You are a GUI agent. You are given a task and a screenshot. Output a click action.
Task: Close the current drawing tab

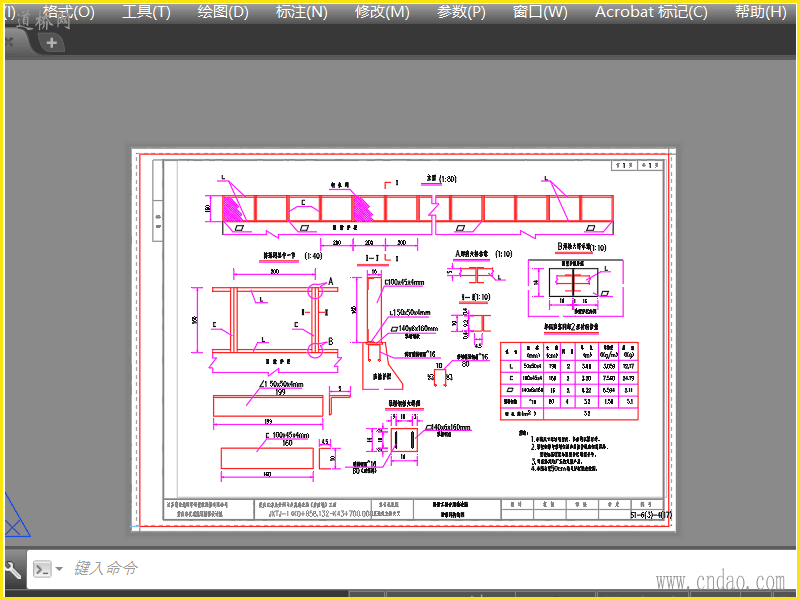(x=10, y=42)
